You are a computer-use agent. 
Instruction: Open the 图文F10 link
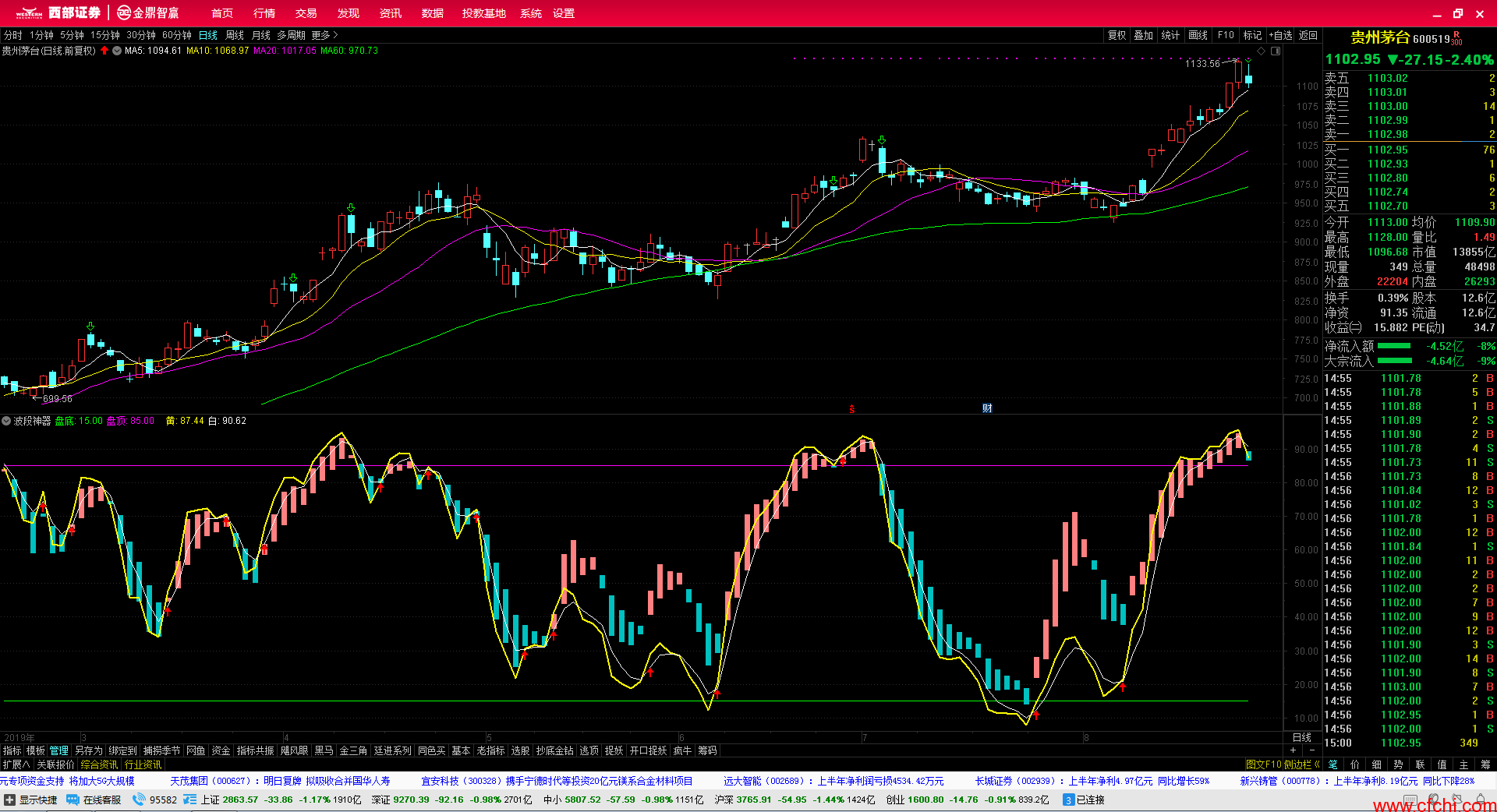[x=1263, y=764]
